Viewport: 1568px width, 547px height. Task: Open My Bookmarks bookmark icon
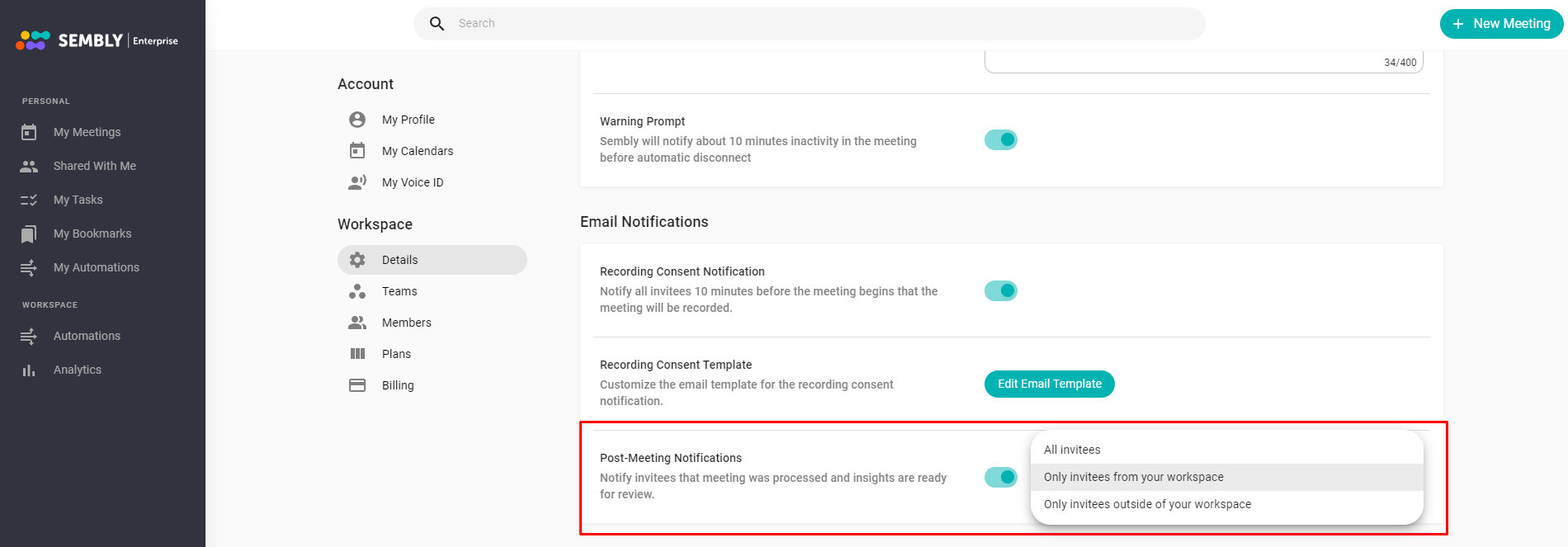point(29,234)
